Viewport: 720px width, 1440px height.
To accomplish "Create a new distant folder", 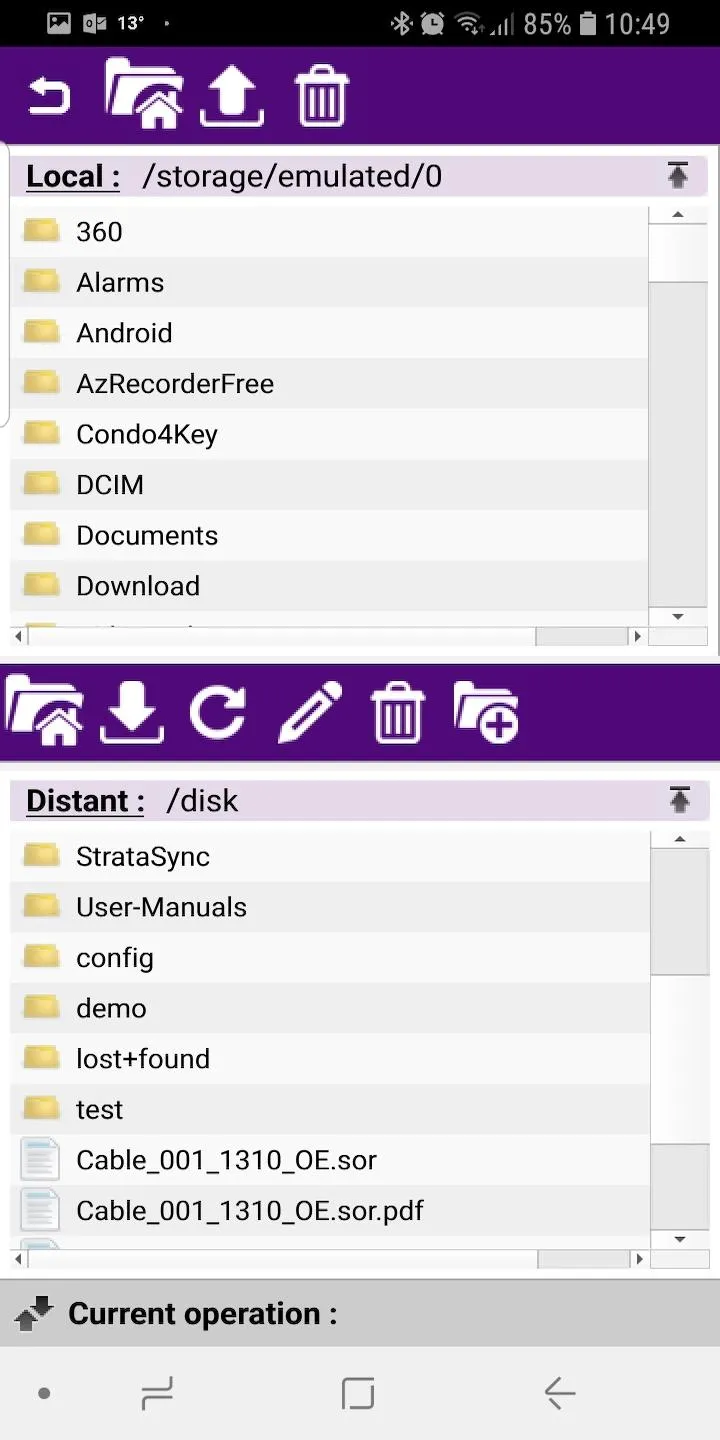I will click(486, 712).
